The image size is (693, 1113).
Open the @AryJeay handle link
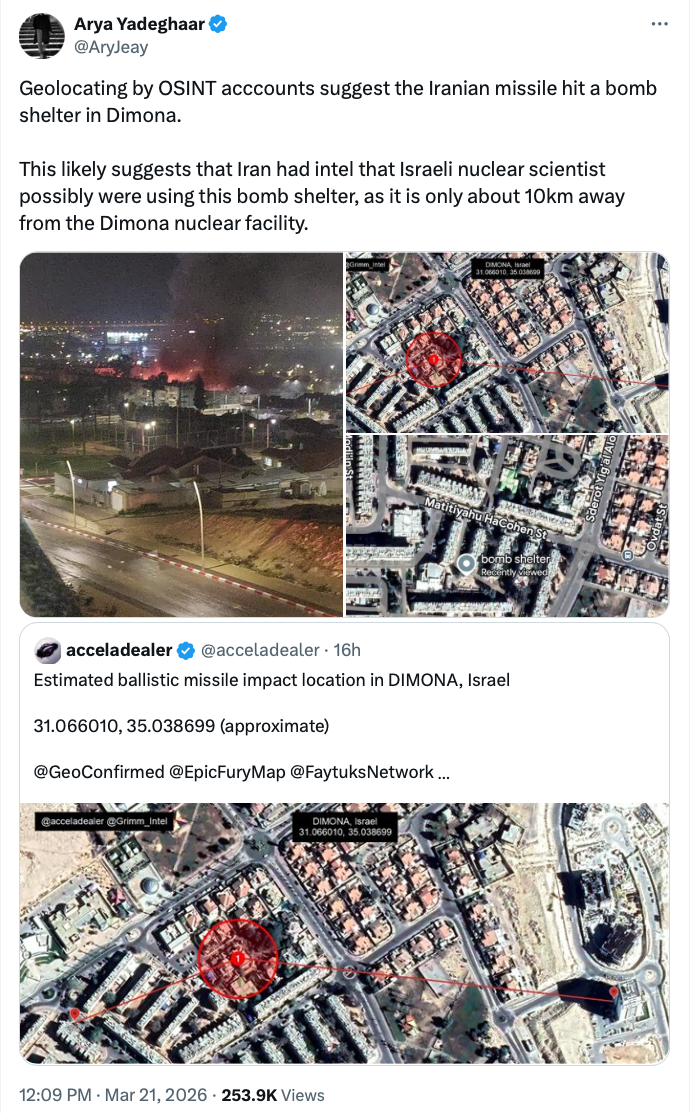(x=111, y=46)
